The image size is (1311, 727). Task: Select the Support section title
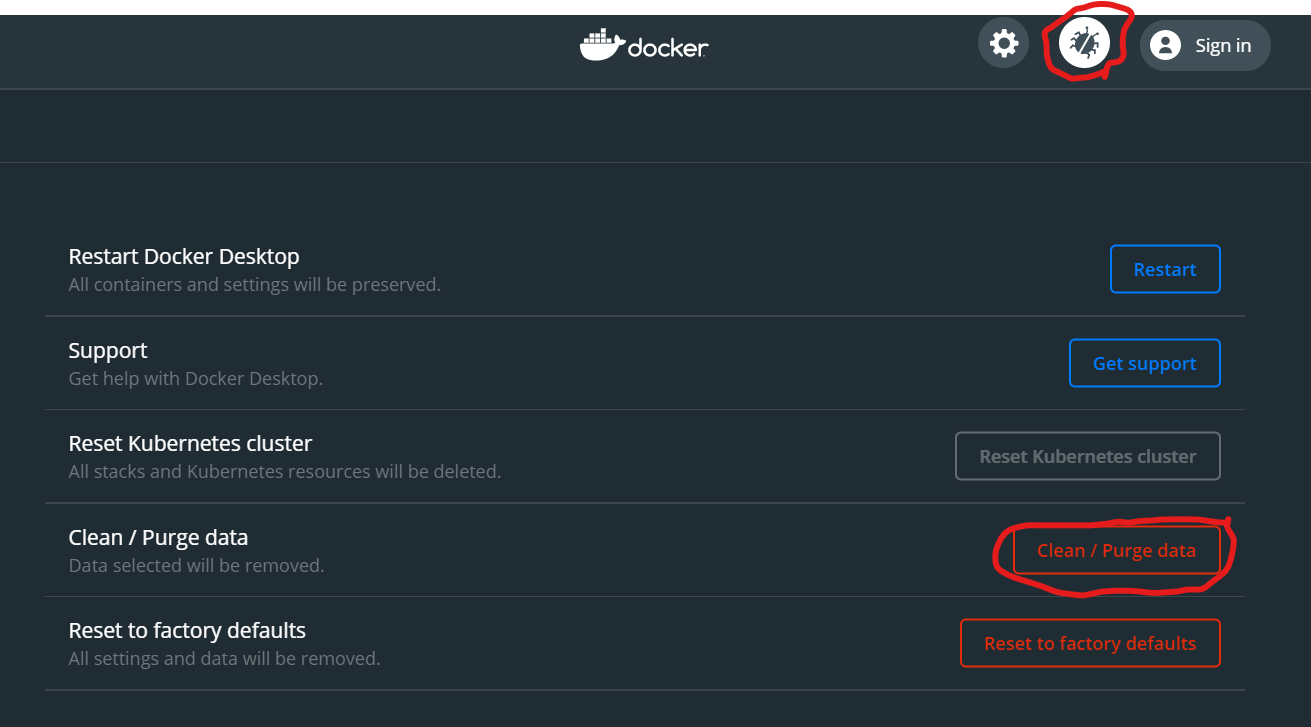coord(107,350)
